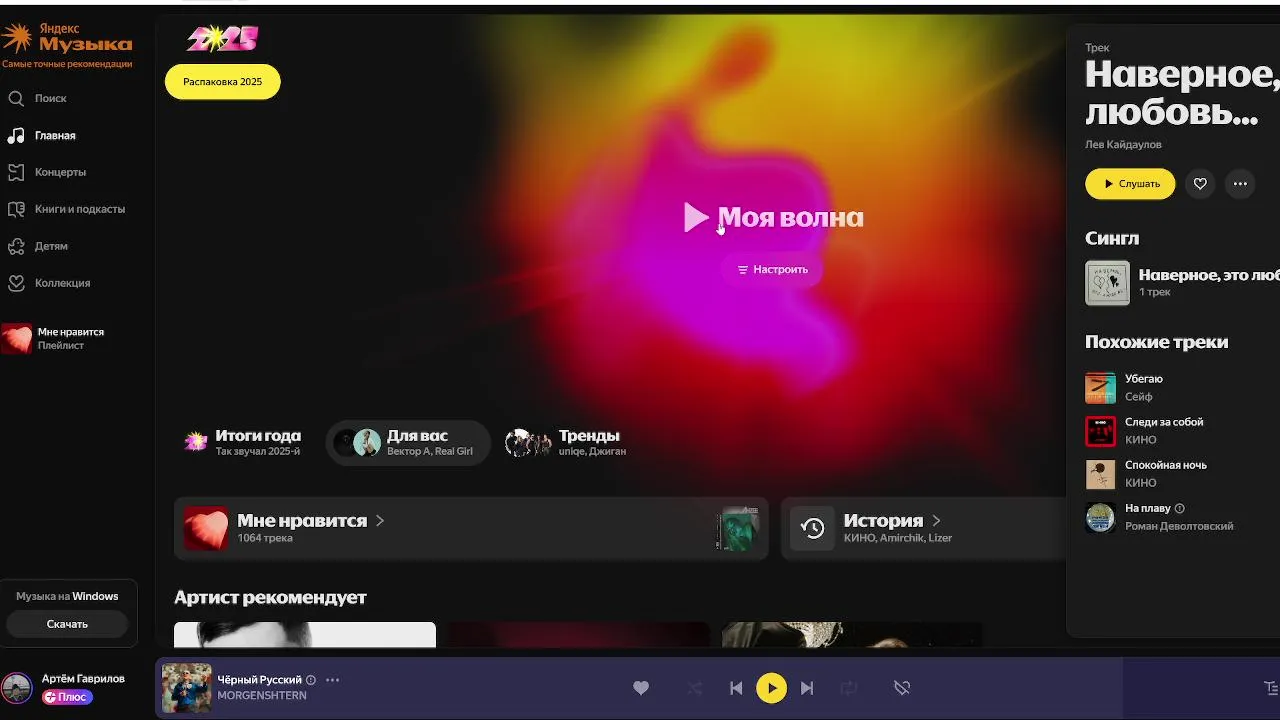Click the yellow Слушать button
Viewport: 1280px width, 720px height.
tap(1130, 184)
